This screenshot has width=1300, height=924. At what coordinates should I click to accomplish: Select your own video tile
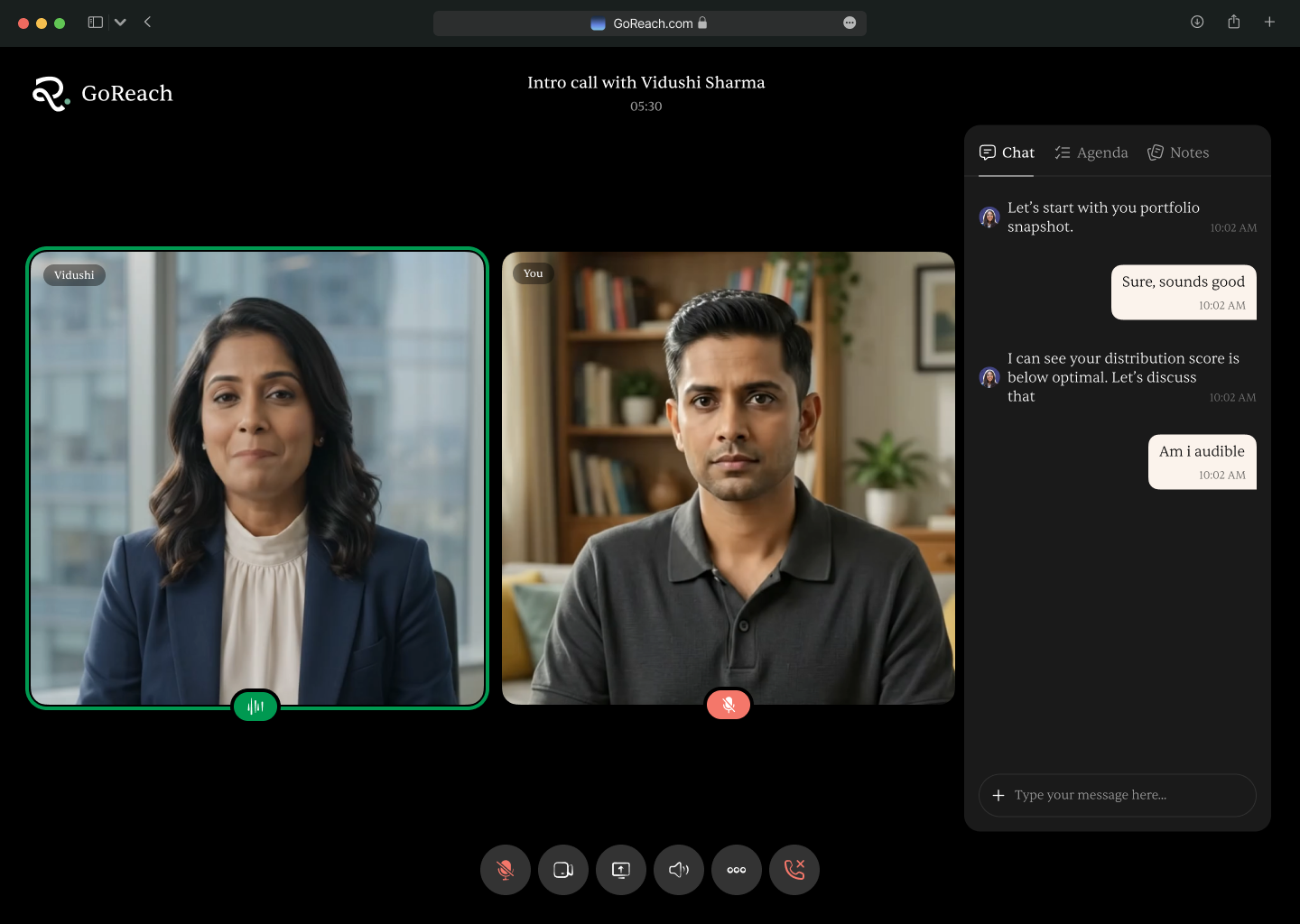coord(729,478)
